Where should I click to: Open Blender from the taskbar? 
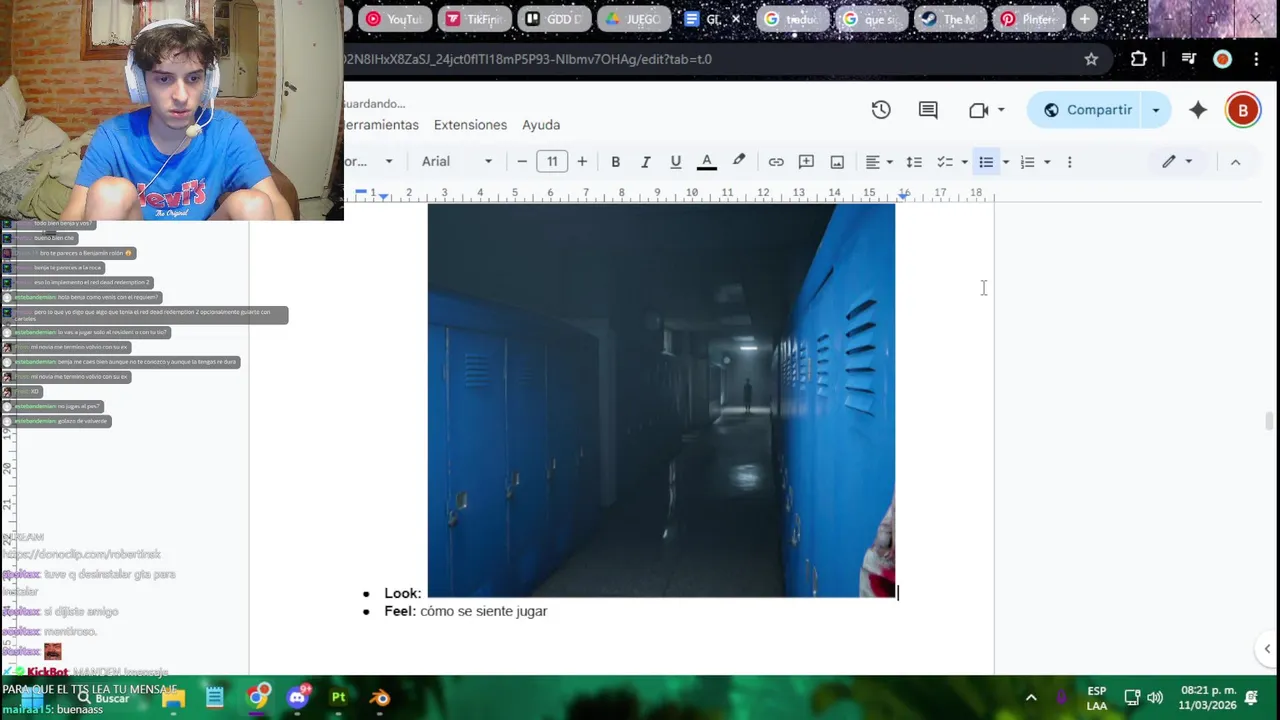click(380, 698)
